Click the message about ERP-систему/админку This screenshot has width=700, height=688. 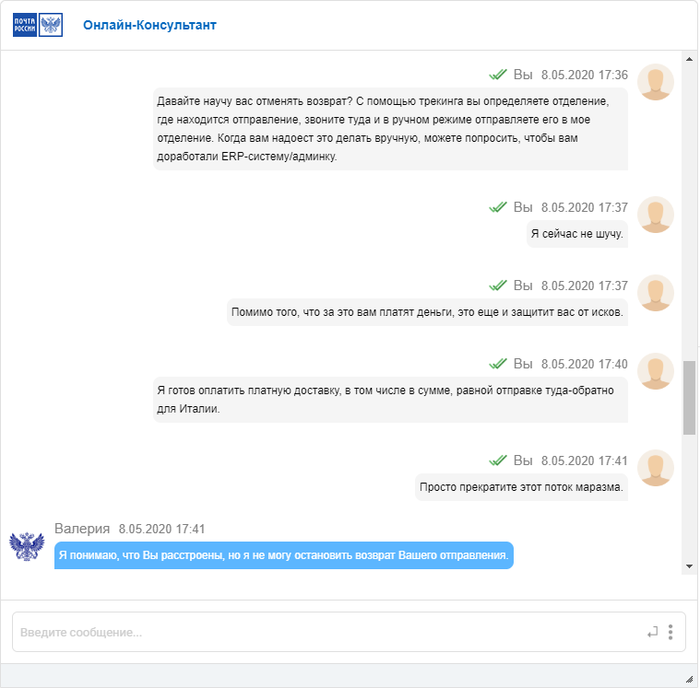pos(390,129)
